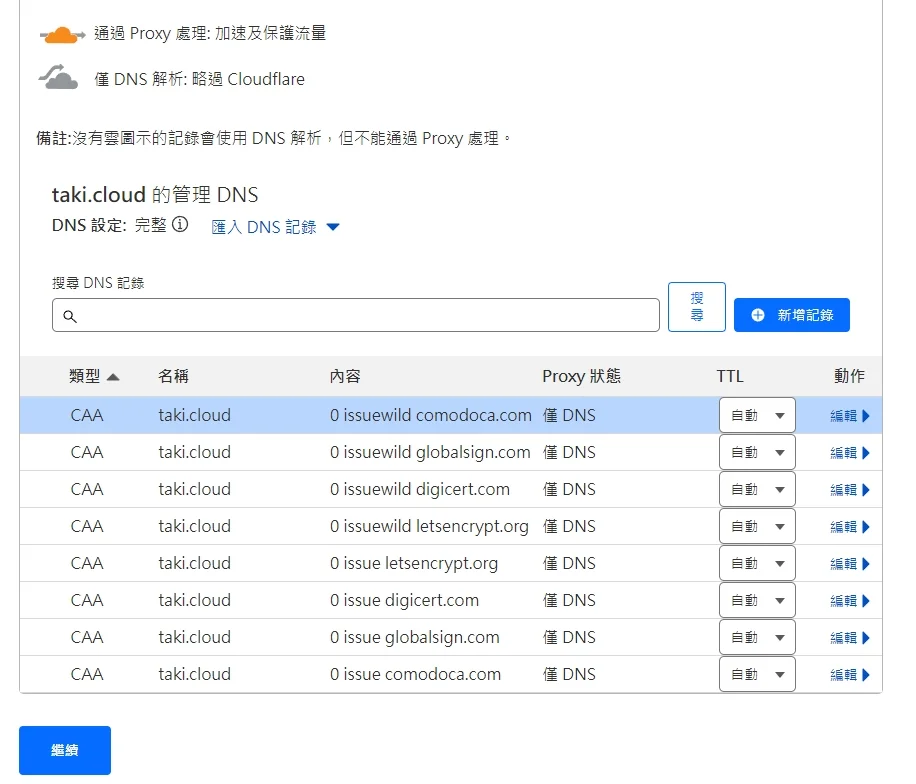Select content '0 issue letsencrypt.org'
The image size is (916, 784).
(x=414, y=563)
